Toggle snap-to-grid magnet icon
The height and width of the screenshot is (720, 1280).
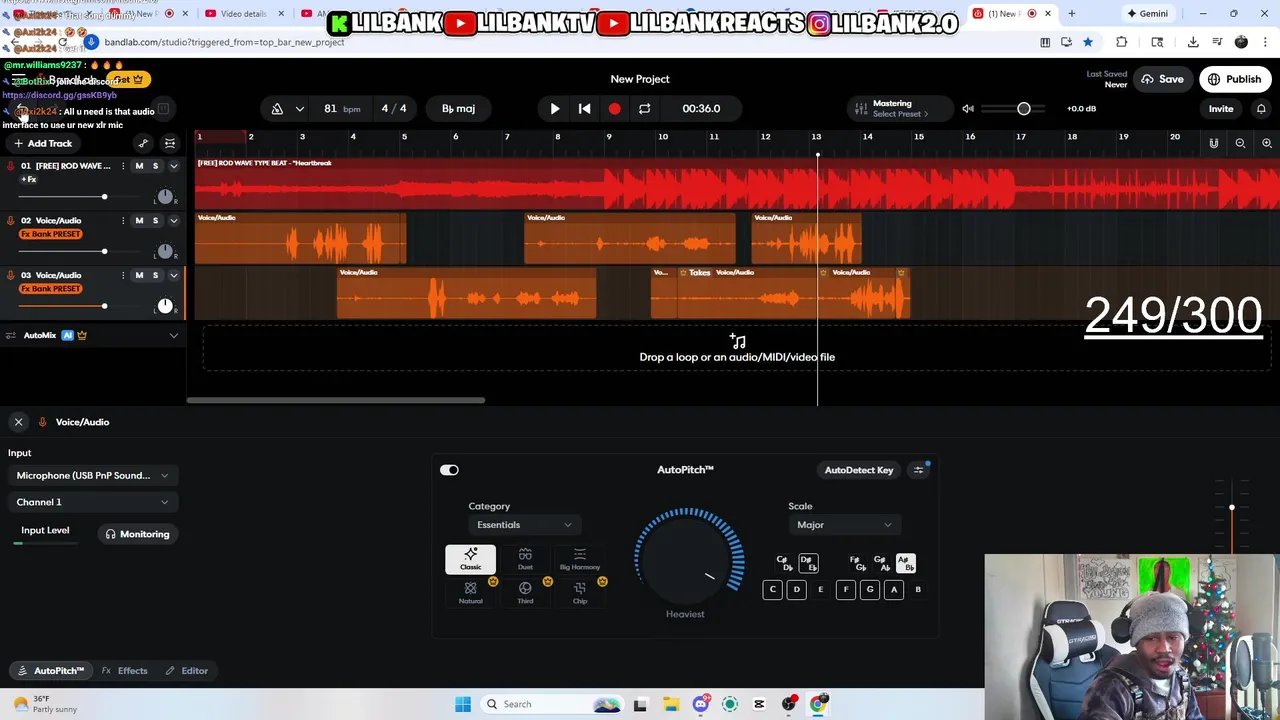[x=1214, y=143]
